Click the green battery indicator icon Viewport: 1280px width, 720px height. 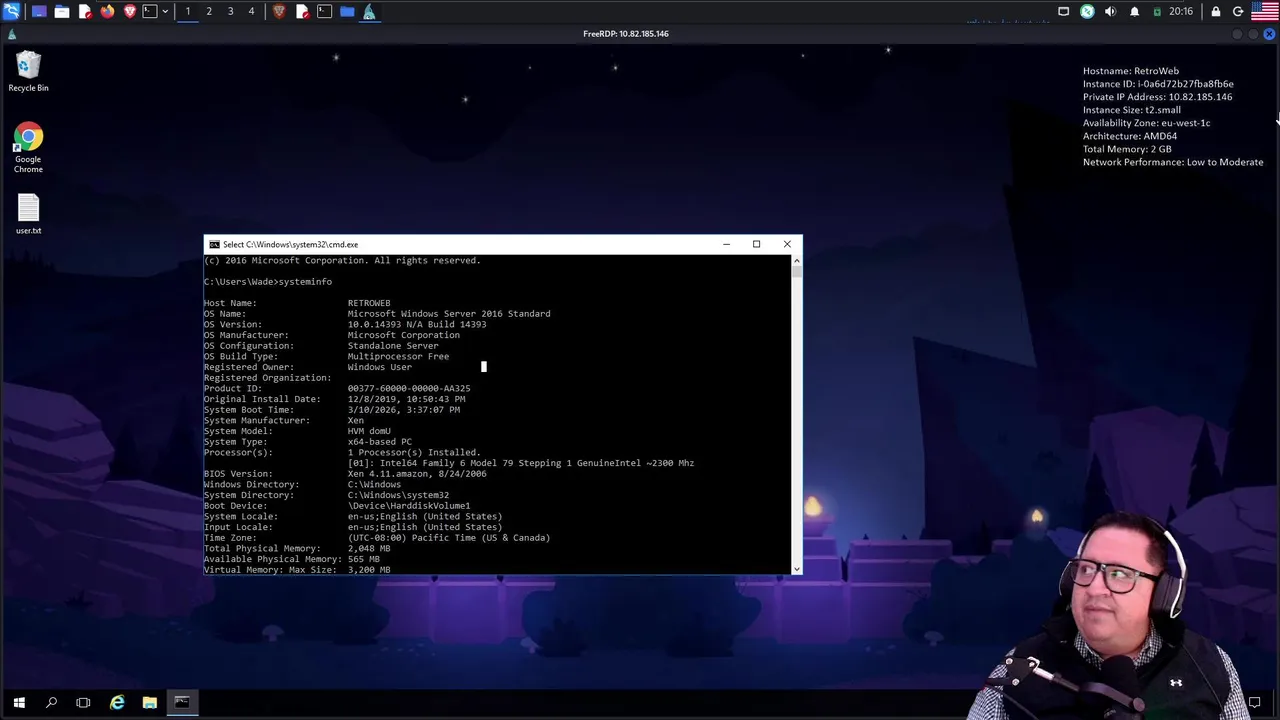coord(1157,11)
